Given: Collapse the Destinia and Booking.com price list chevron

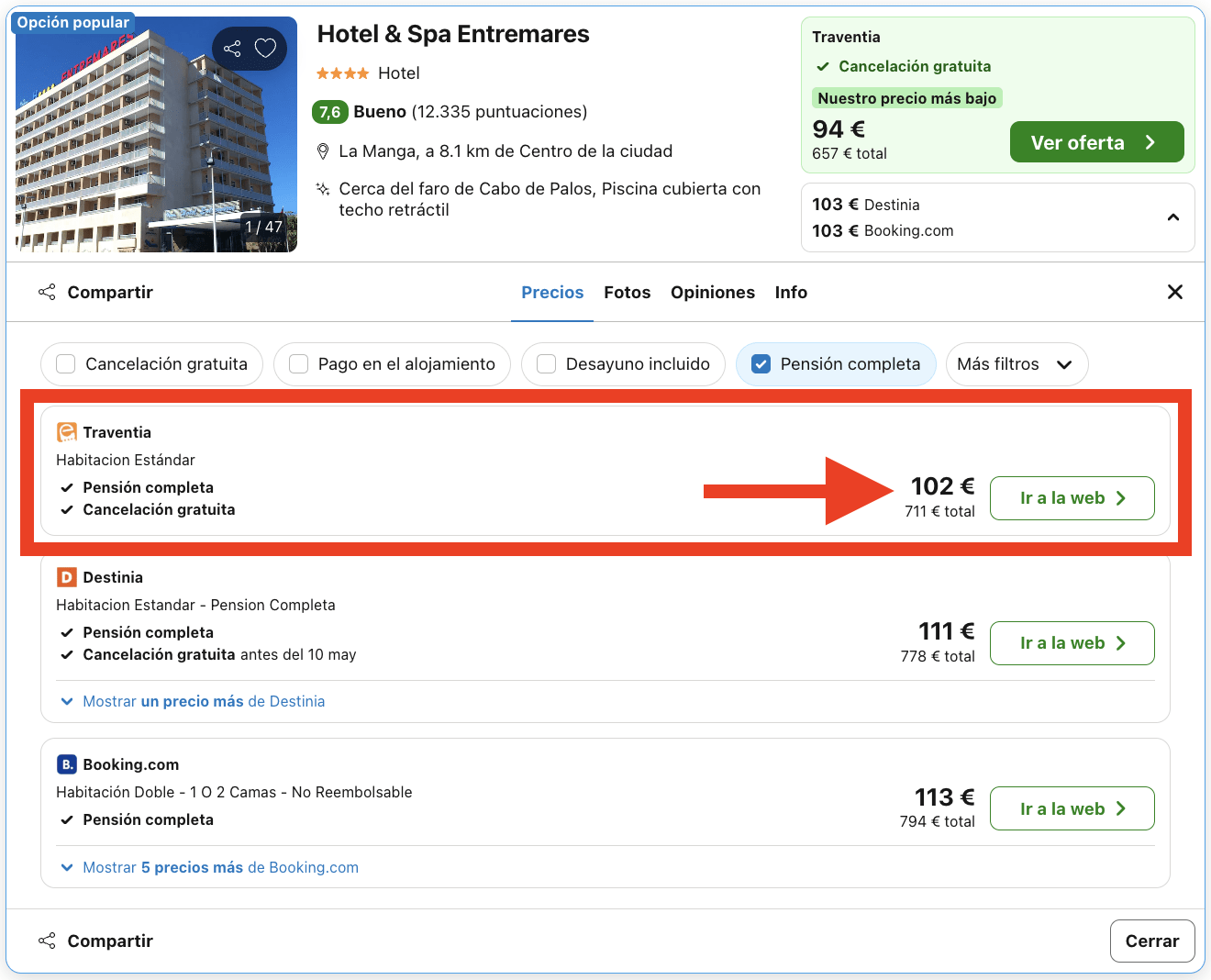Looking at the screenshot, I should coord(1172,217).
